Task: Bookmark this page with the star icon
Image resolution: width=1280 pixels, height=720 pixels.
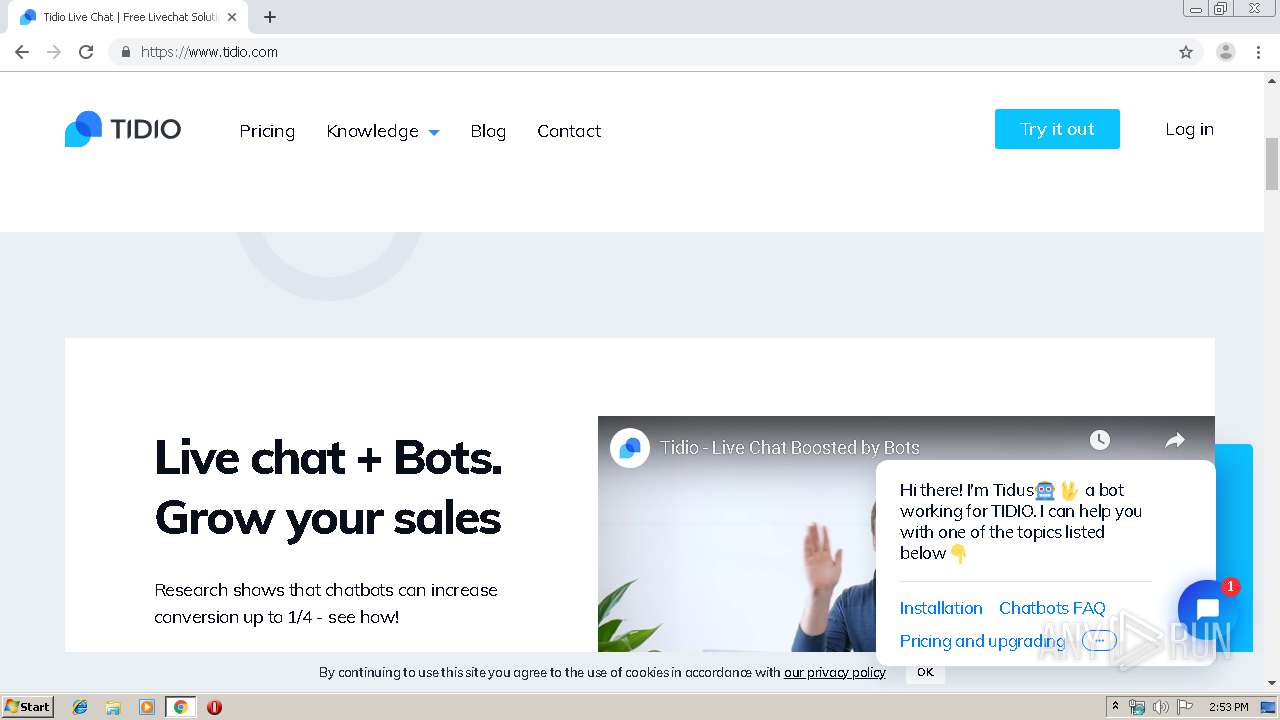Action: pyautogui.click(x=1186, y=52)
